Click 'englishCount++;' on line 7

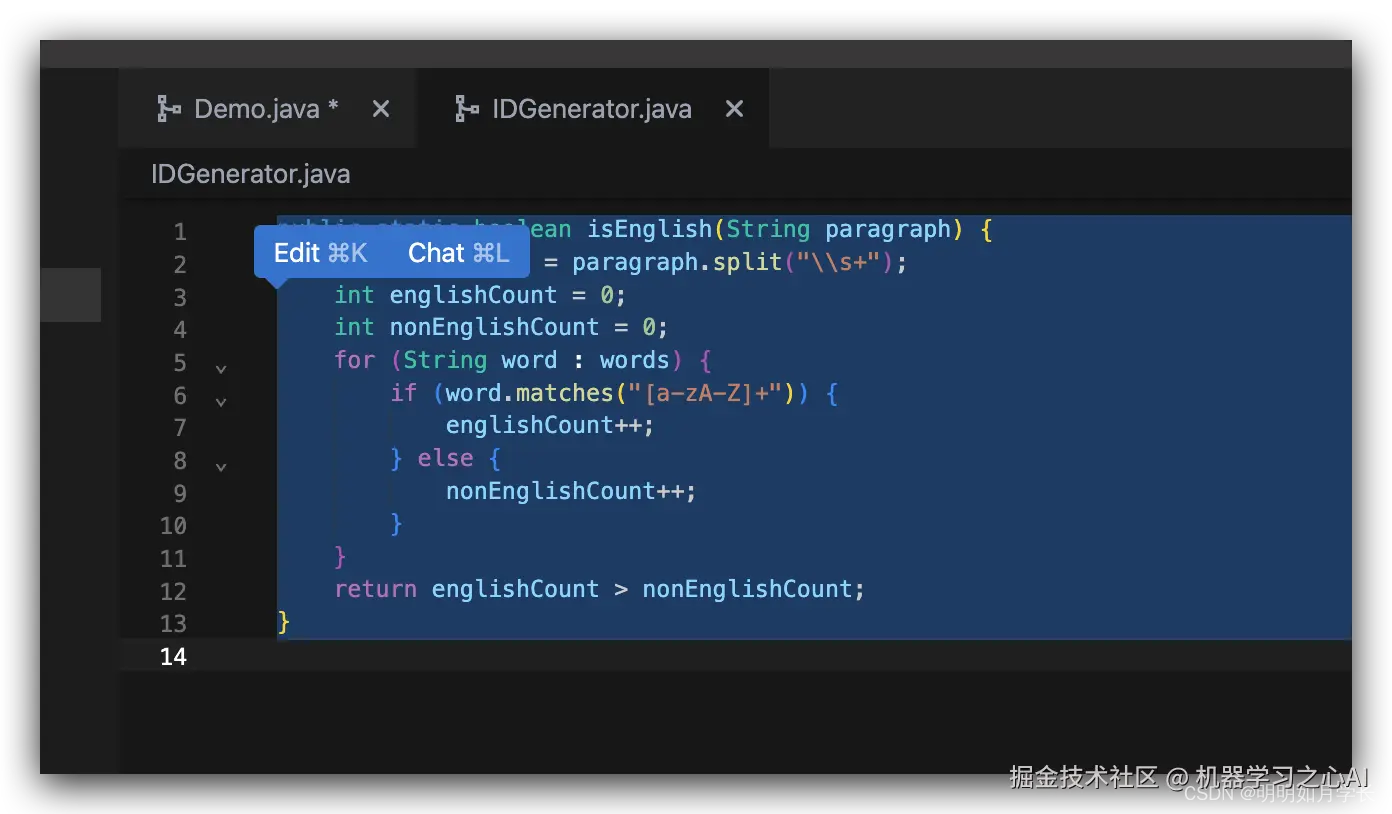[x=550, y=425]
